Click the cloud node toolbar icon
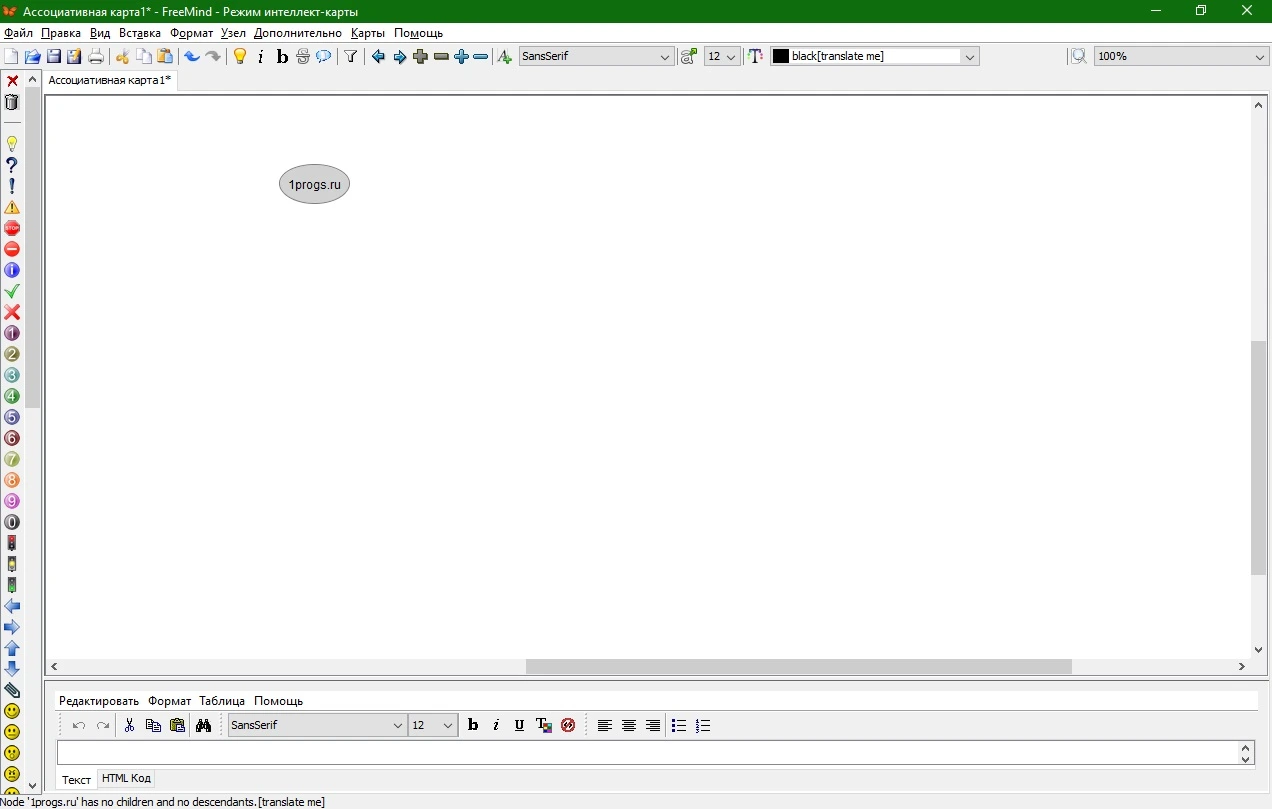The height and width of the screenshot is (809, 1272). [x=324, y=57]
